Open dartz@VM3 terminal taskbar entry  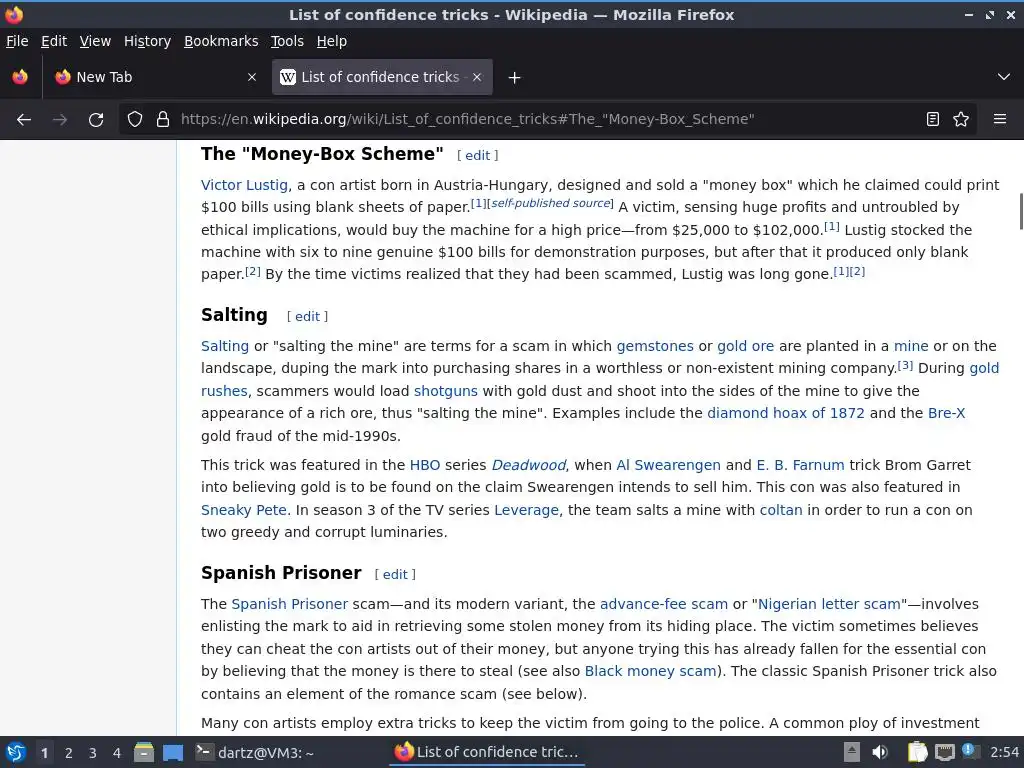(x=255, y=752)
